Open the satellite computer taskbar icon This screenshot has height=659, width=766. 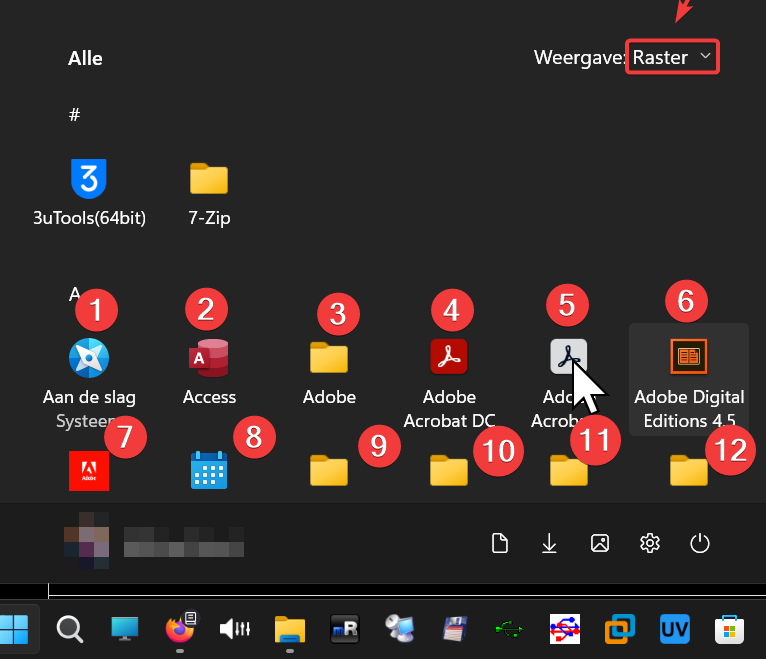tap(400, 629)
